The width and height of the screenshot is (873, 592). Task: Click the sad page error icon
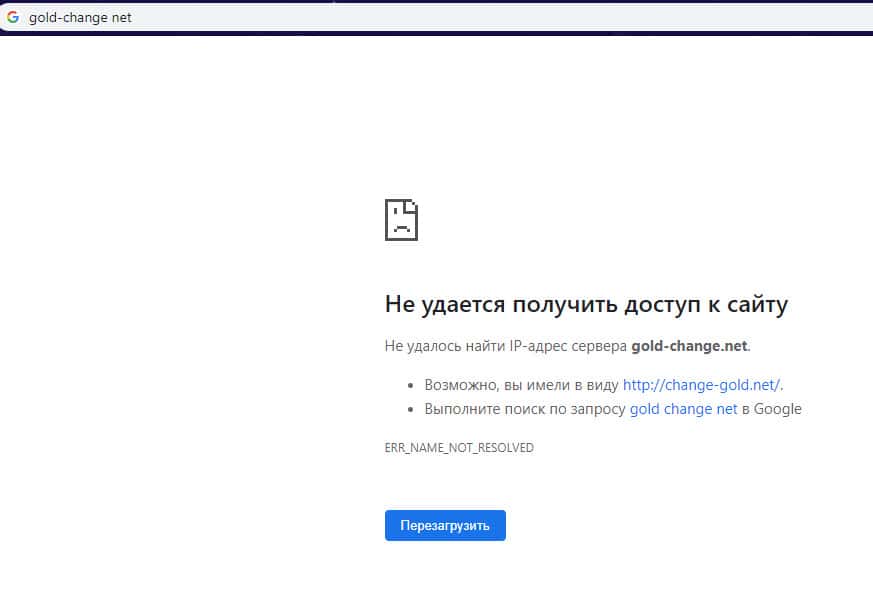401,219
